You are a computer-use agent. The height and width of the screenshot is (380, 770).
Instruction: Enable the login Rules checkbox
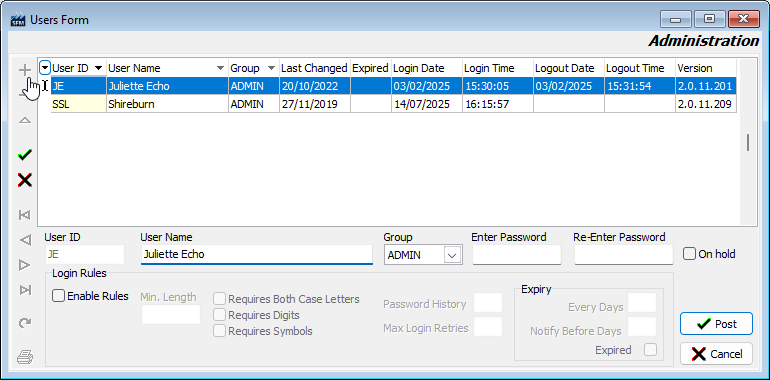point(58,296)
